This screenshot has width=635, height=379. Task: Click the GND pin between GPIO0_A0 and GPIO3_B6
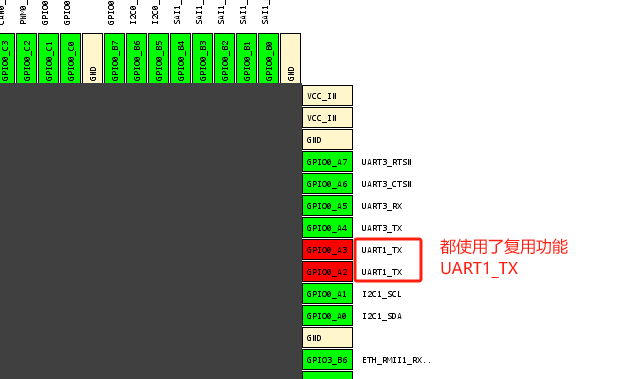coord(327,338)
